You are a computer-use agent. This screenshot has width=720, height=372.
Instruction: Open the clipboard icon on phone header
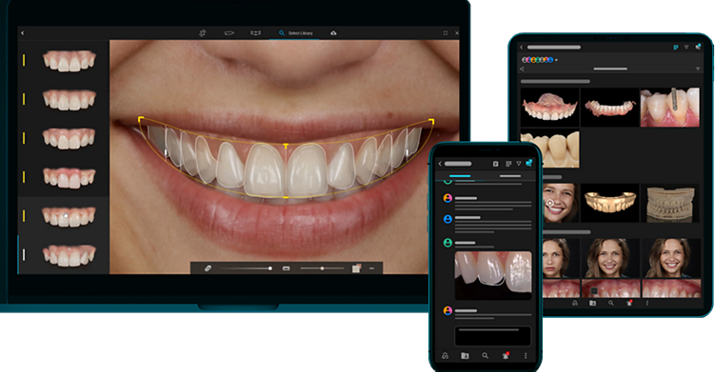pos(495,163)
